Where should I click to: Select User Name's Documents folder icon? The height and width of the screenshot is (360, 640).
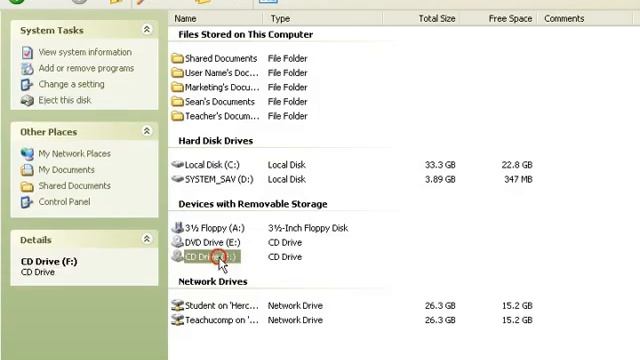[177, 73]
